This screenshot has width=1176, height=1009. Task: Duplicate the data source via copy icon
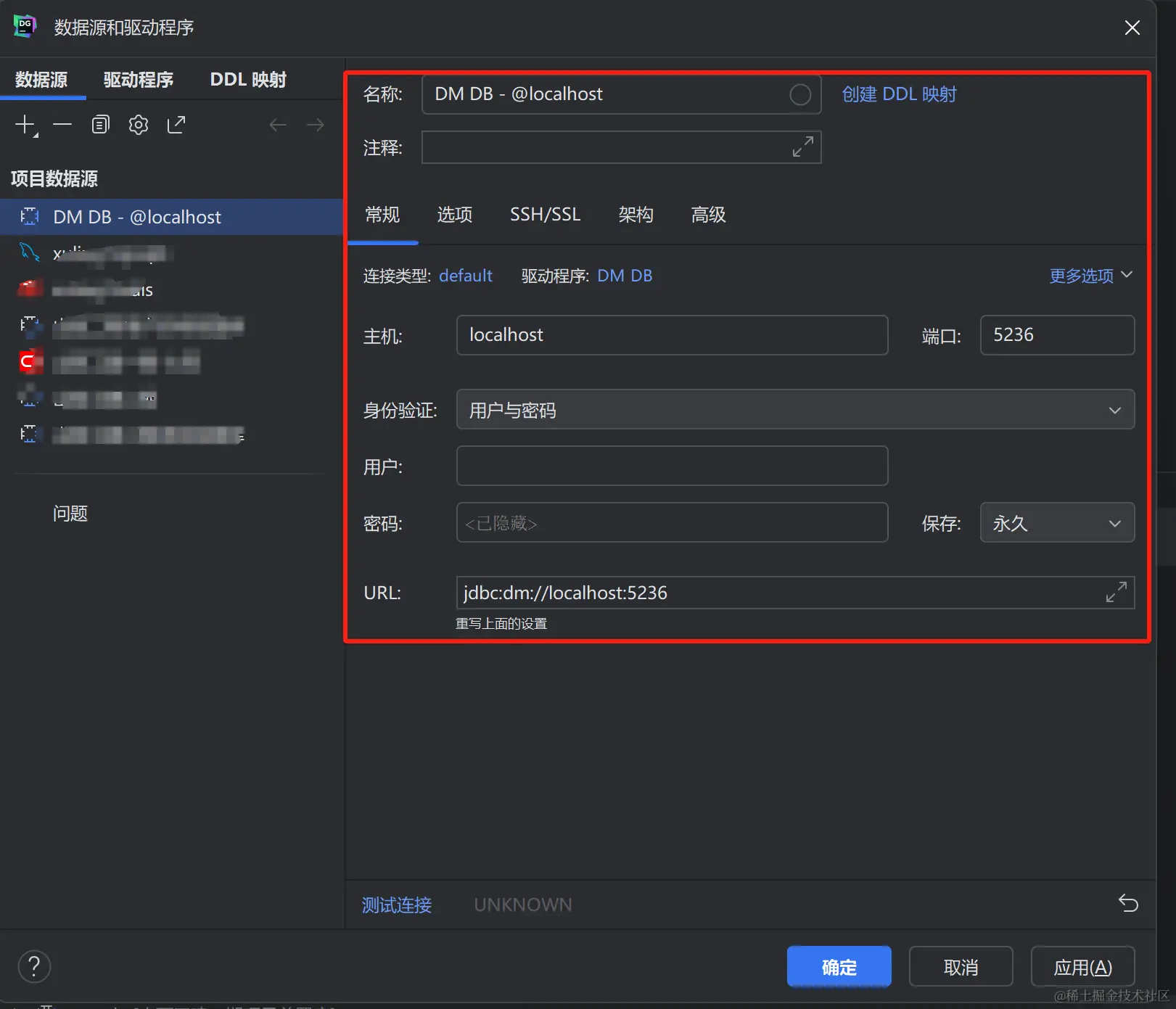pos(100,125)
